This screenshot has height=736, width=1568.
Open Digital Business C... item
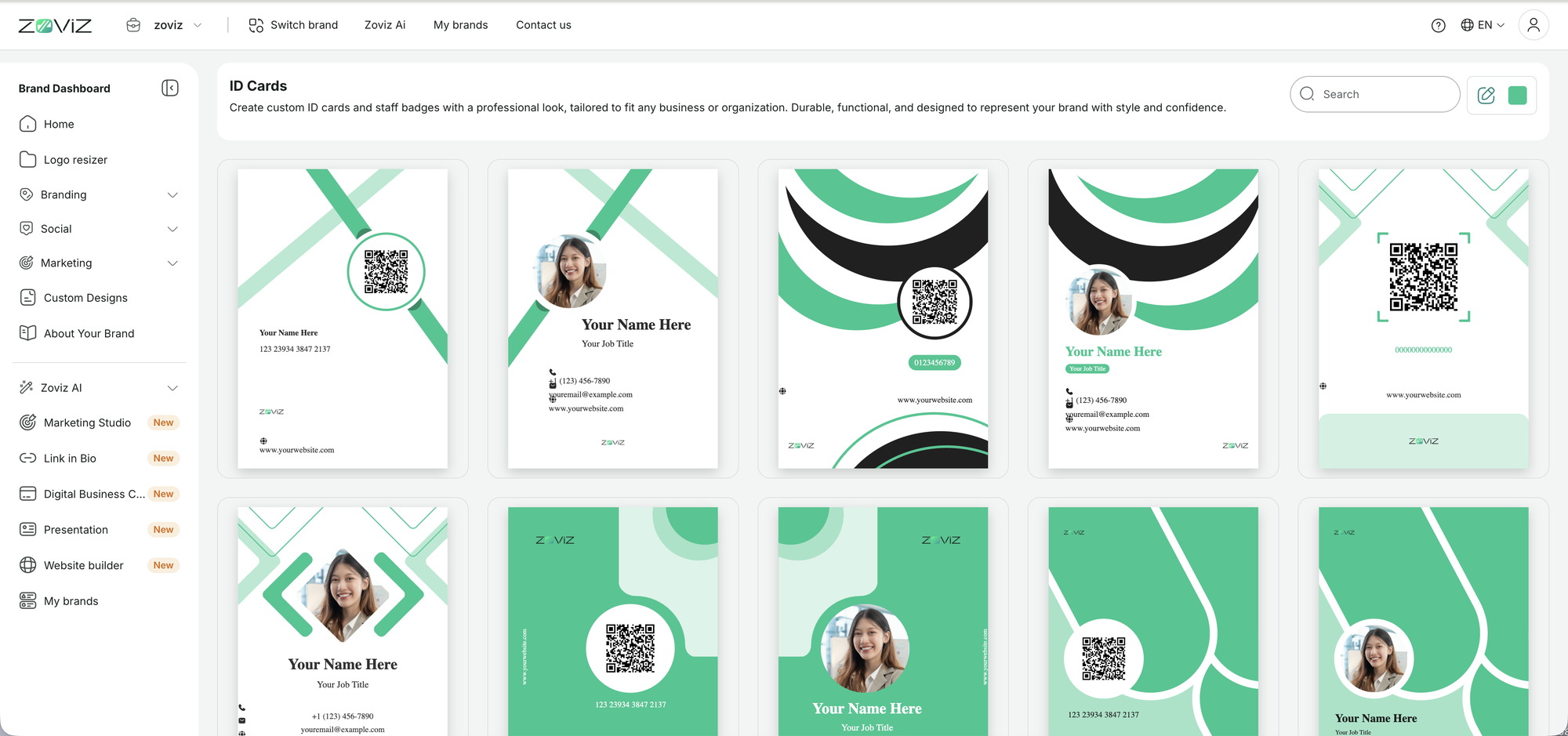[94, 494]
